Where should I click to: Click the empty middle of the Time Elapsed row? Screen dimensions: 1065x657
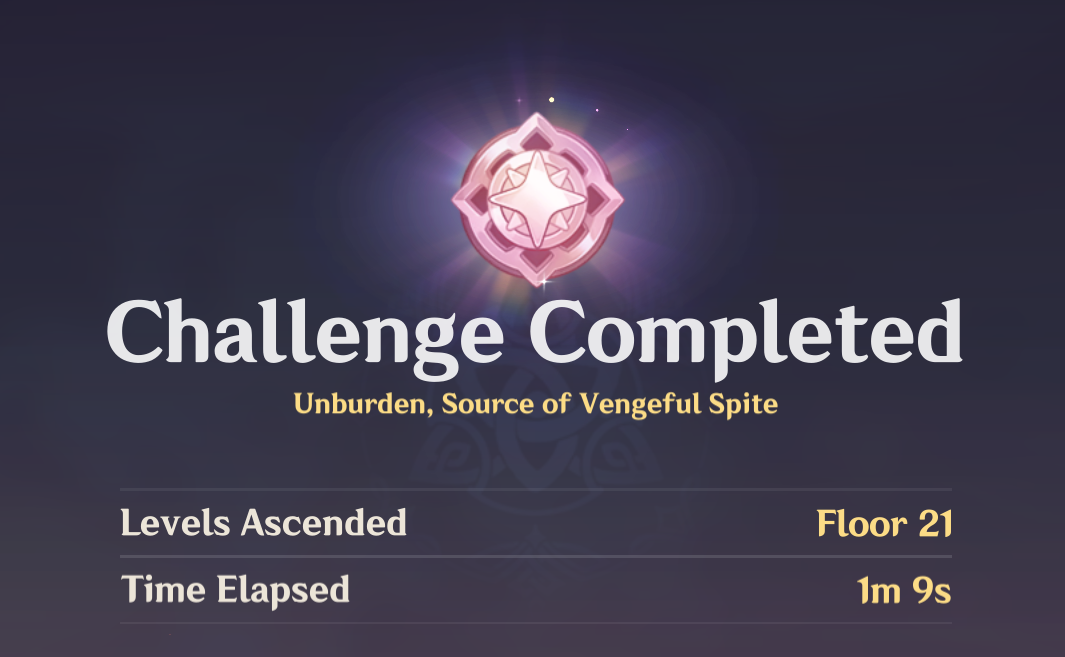click(600, 590)
